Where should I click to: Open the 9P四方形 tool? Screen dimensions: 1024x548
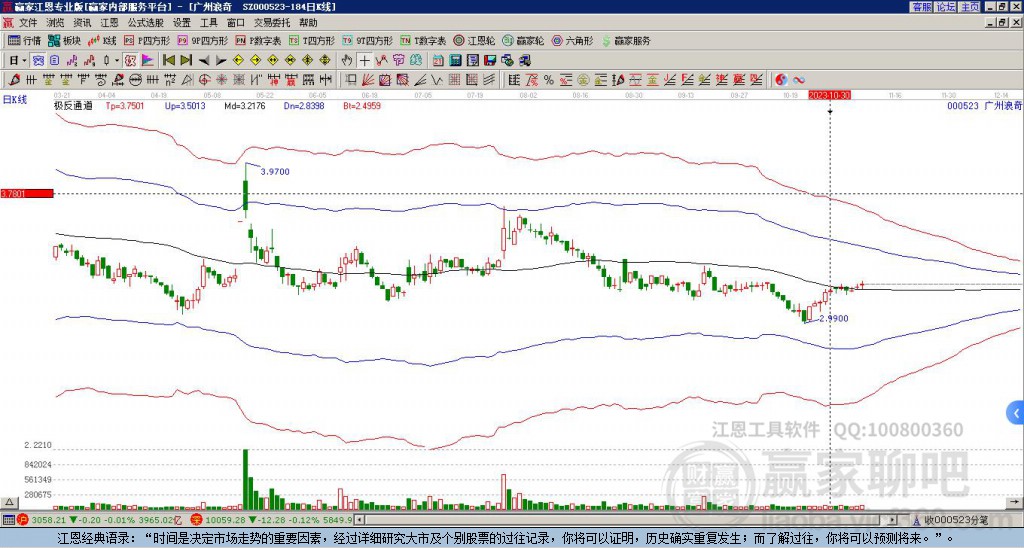tap(202, 40)
